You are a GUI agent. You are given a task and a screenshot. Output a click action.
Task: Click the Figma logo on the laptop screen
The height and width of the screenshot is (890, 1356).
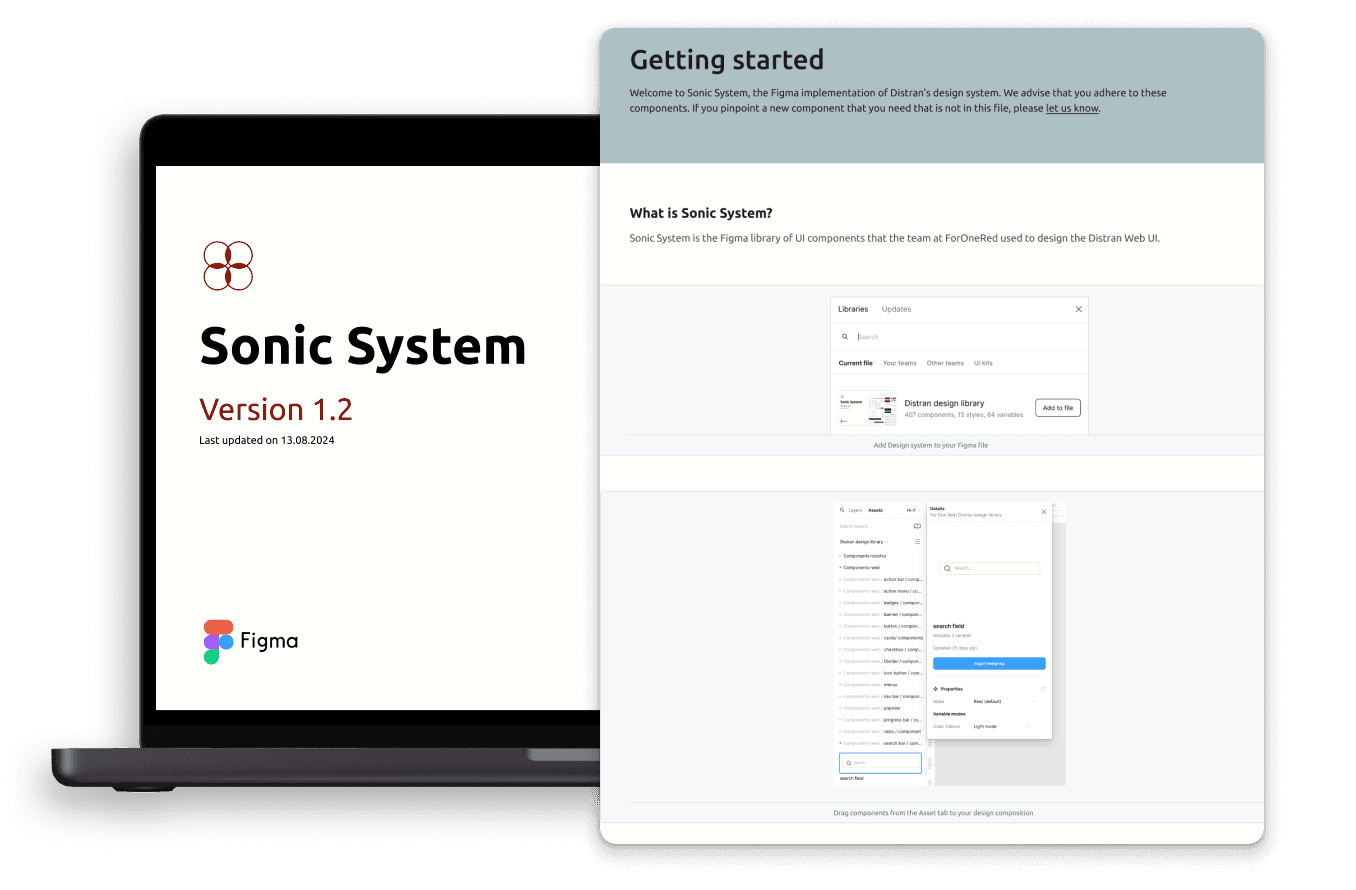click(251, 642)
